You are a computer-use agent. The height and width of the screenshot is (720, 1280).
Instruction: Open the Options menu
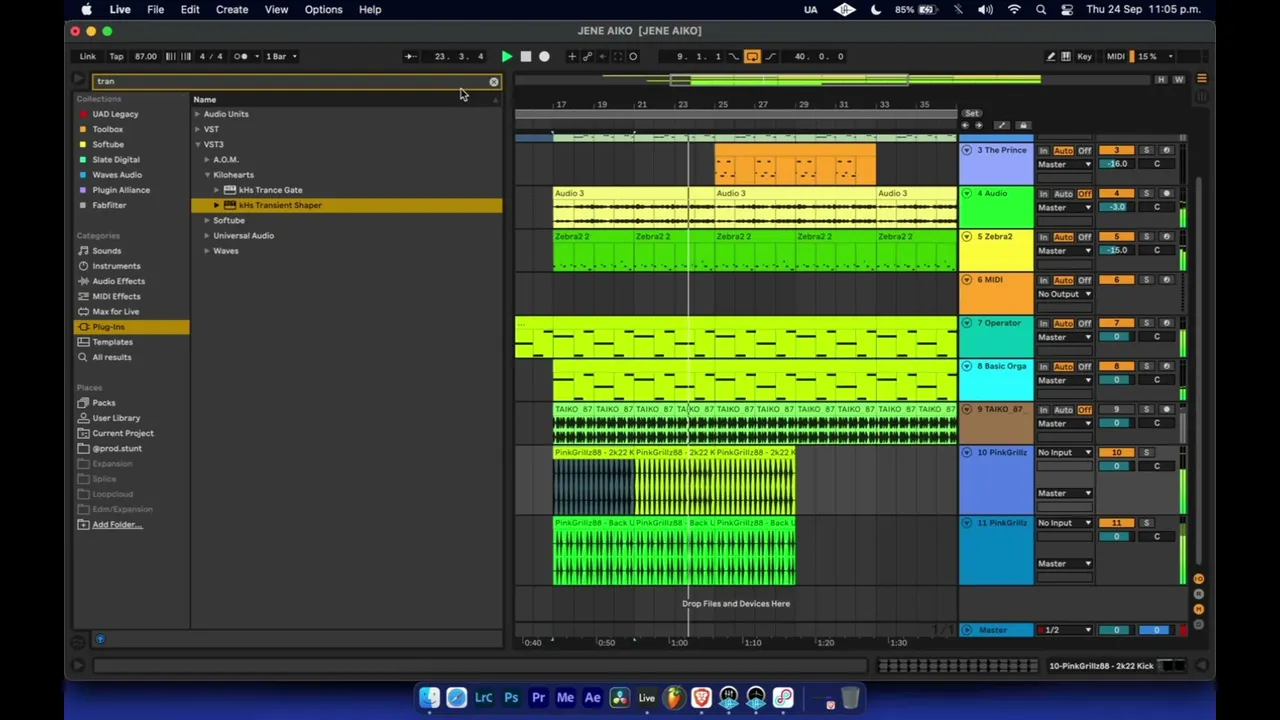[x=323, y=9]
